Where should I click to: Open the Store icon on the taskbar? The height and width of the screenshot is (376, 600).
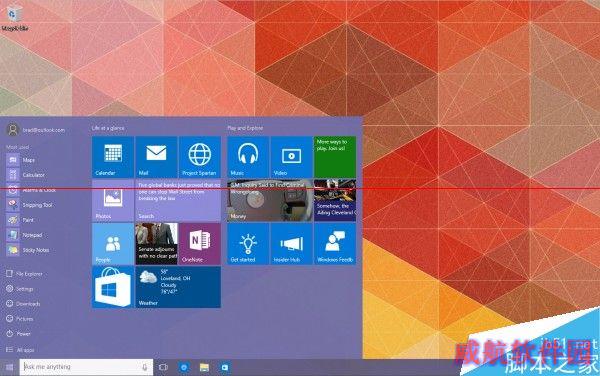(x=225, y=367)
